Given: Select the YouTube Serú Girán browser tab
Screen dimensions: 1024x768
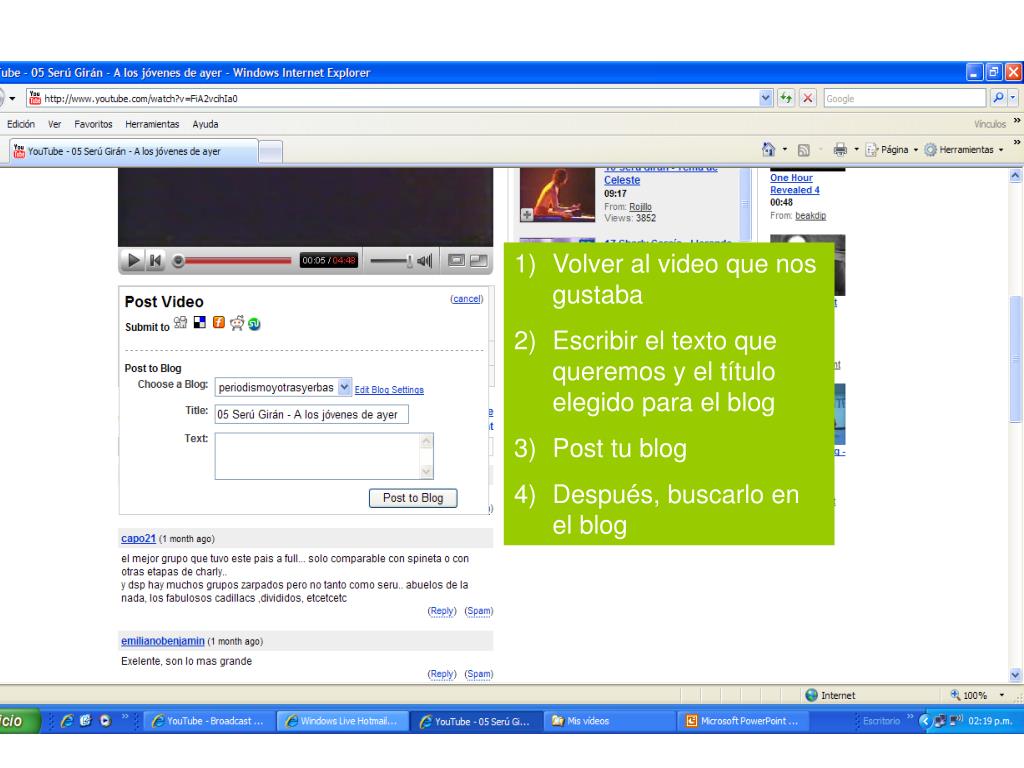Looking at the screenshot, I should point(134,152).
